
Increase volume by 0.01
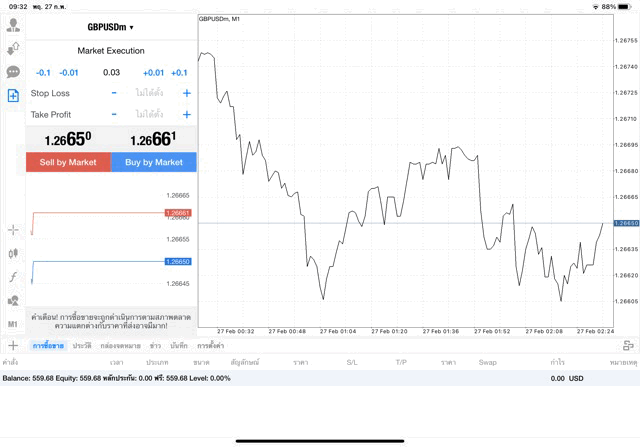tap(153, 72)
